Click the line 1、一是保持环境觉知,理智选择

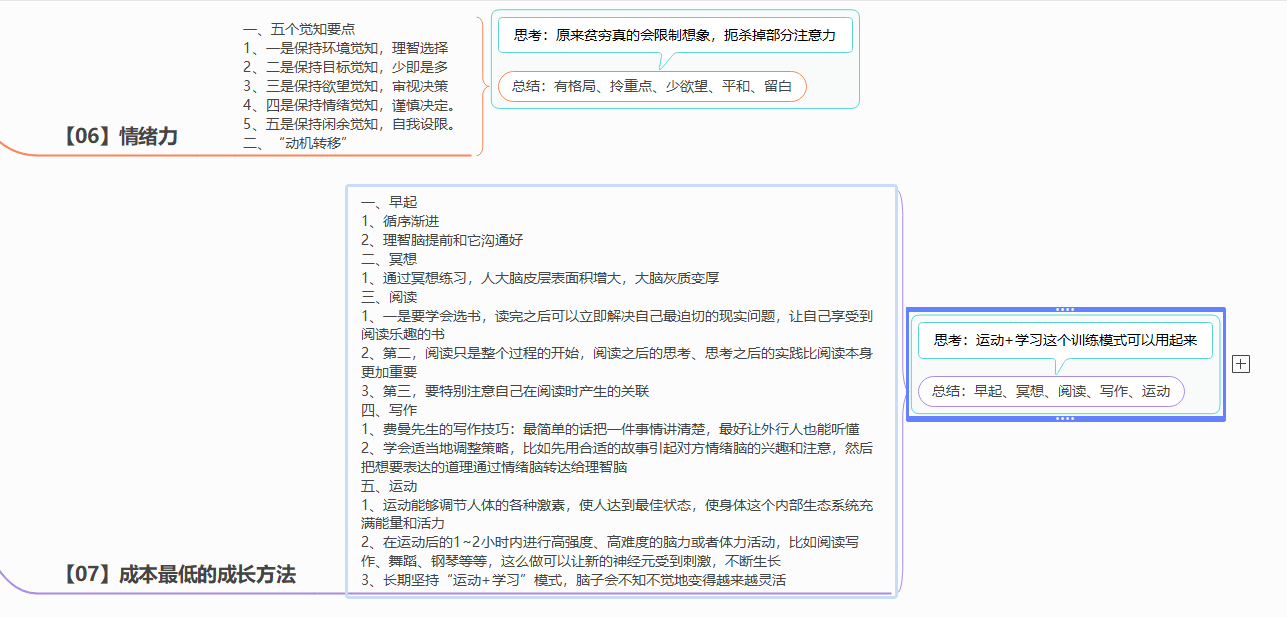pos(346,48)
